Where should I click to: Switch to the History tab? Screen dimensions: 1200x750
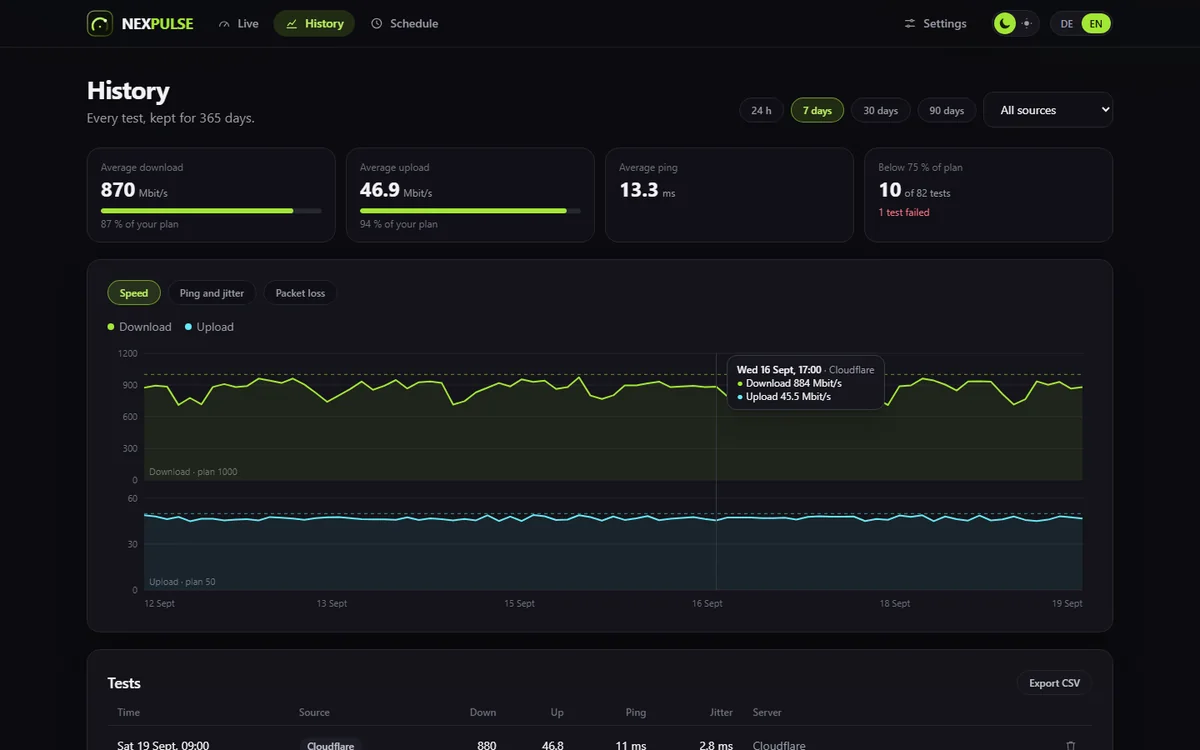314,23
